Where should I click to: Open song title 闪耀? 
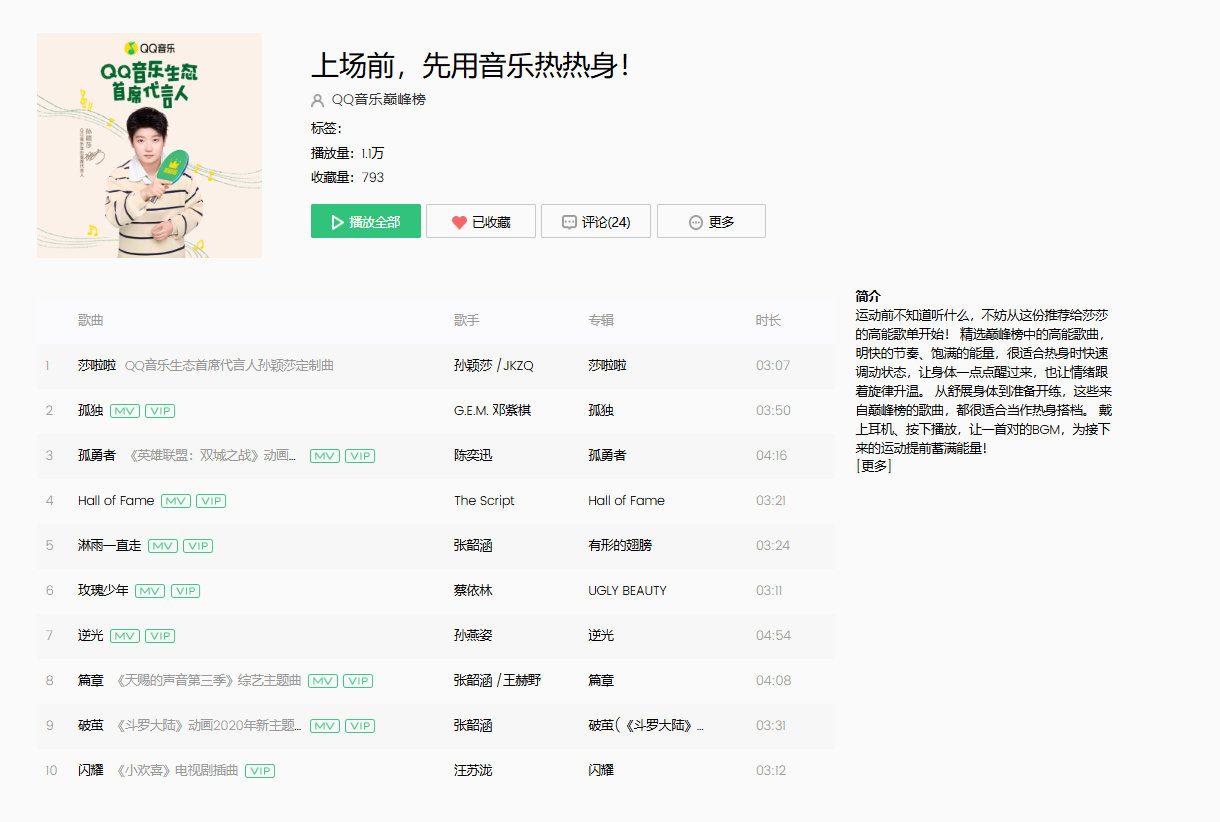91,771
